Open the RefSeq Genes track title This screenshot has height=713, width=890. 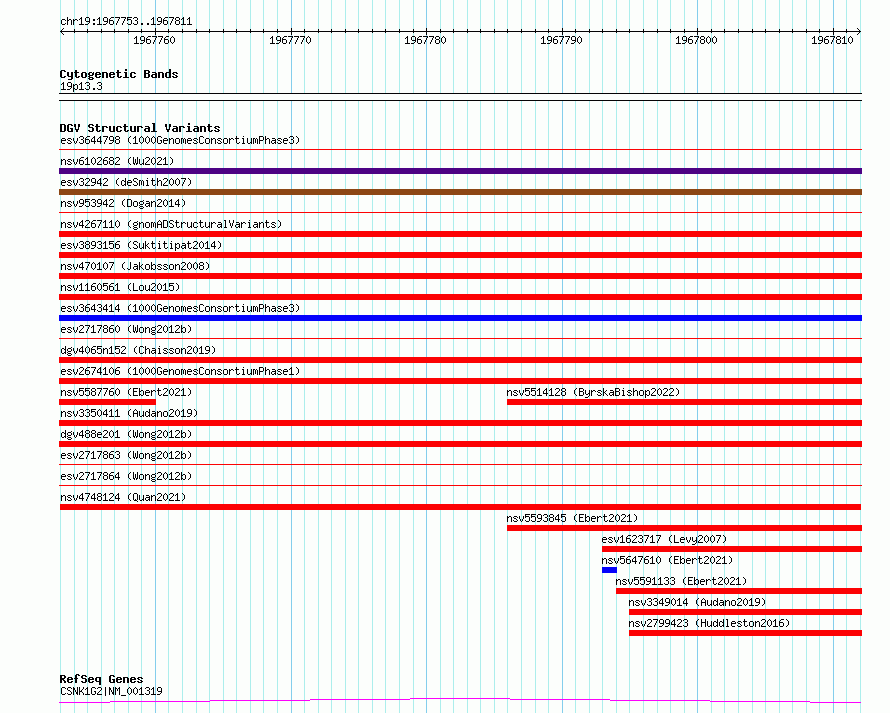click(x=101, y=679)
